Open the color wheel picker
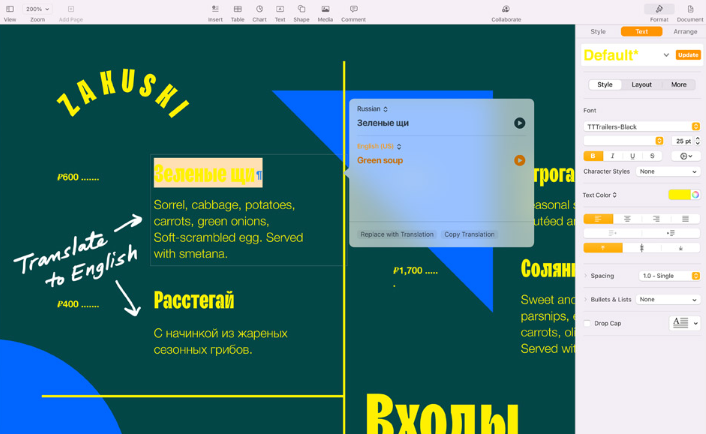This screenshot has width=706, height=434. (x=696, y=194)
